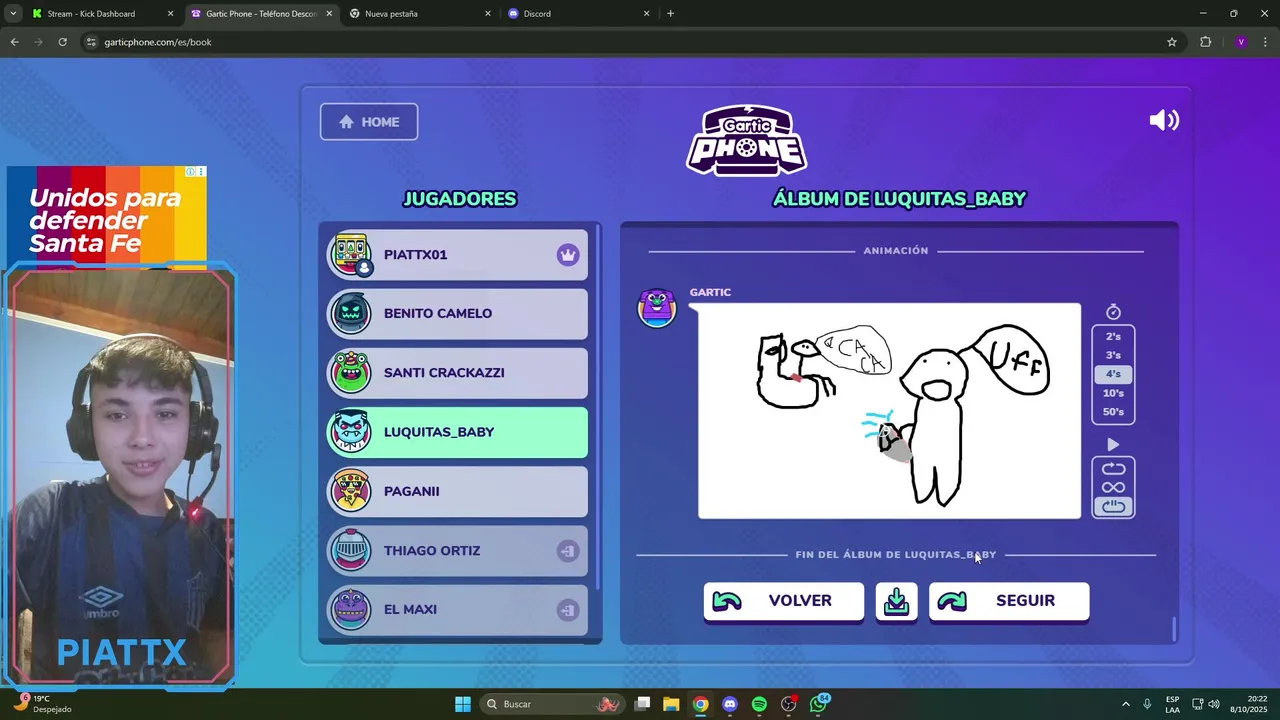Open WhatsApp from the taskbar

[819, 704]
